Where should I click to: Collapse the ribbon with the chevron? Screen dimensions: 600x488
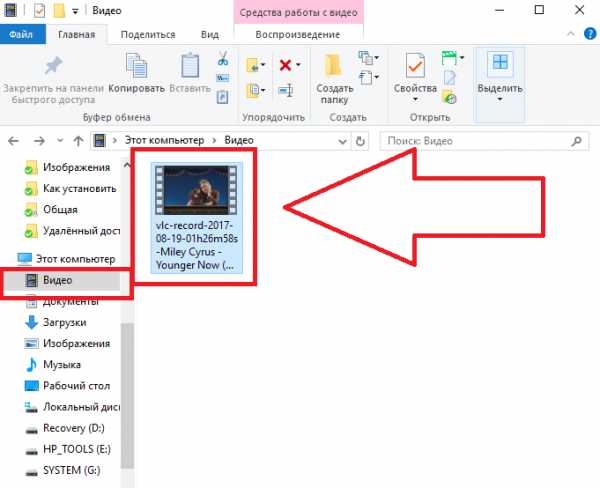(571, 34)
